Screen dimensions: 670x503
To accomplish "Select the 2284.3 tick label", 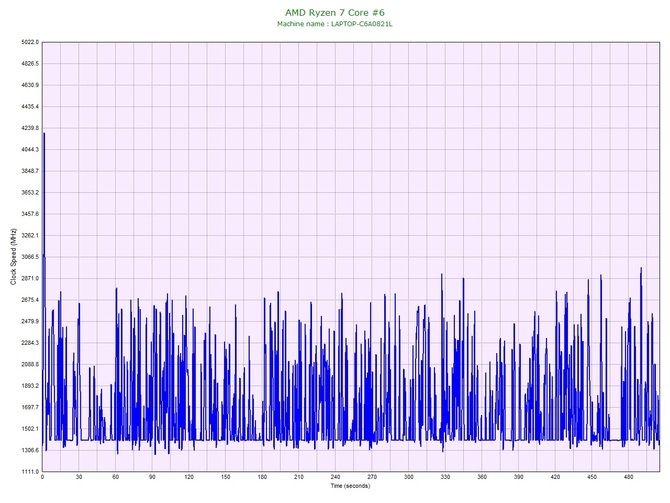I will coord(30,343).
